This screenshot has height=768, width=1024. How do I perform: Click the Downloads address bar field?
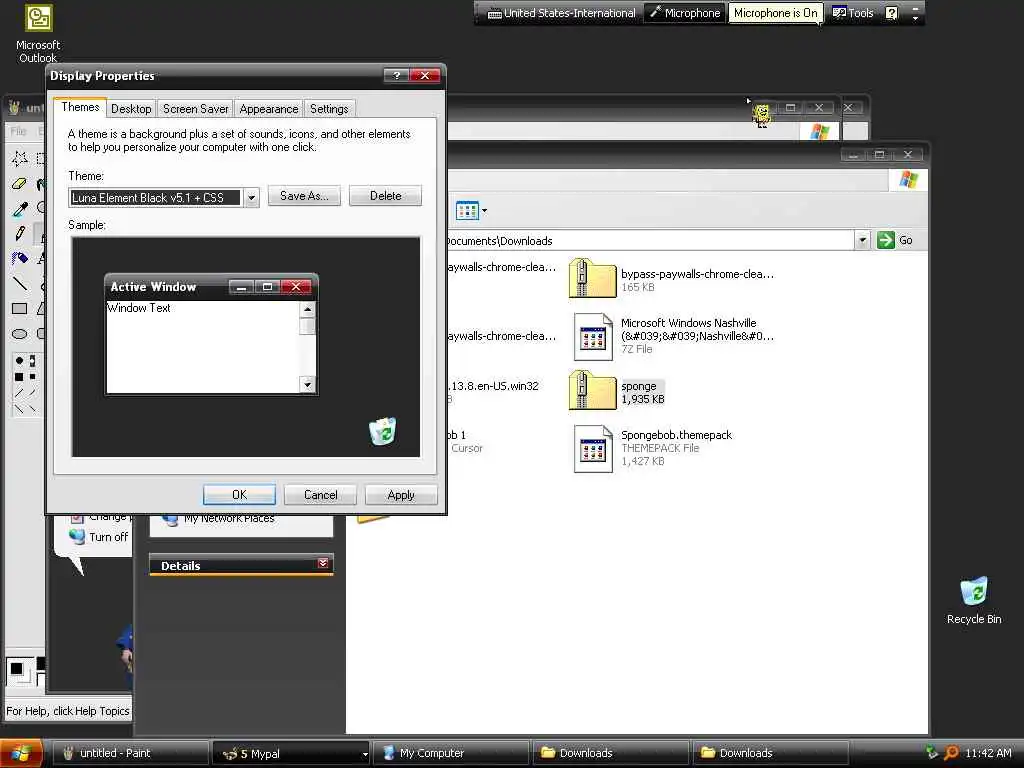click(x=650, y=240)
